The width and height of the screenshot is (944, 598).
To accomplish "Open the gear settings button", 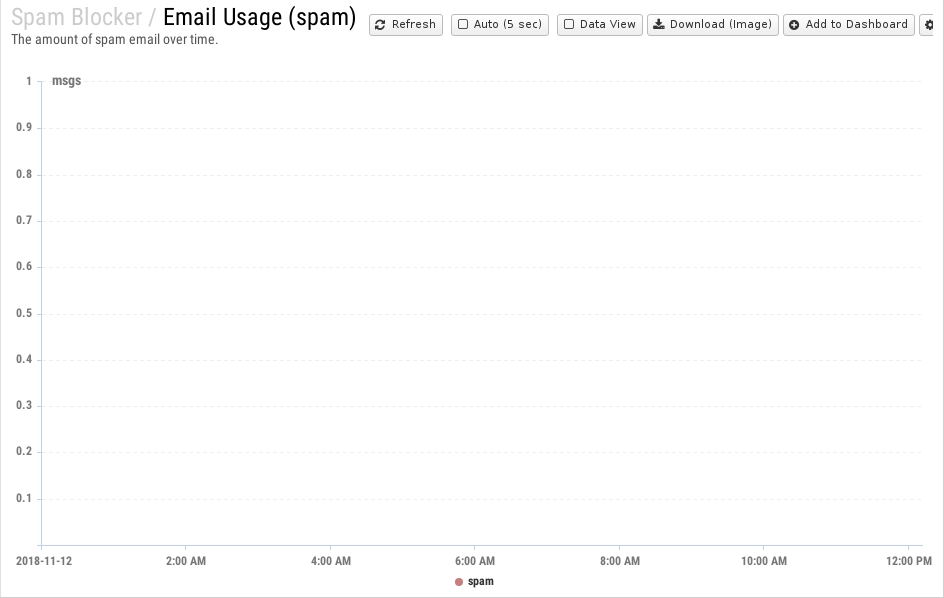I will coord(930,24).
